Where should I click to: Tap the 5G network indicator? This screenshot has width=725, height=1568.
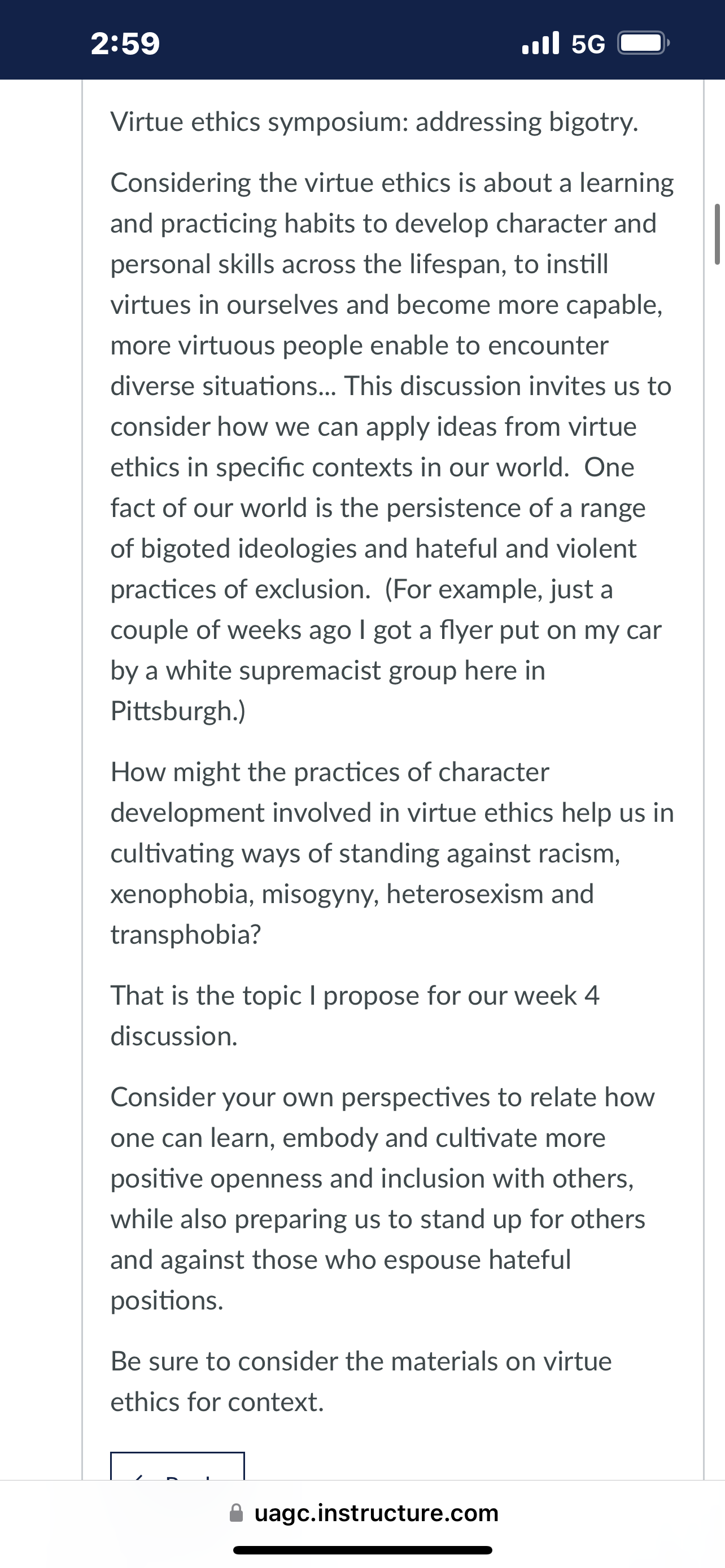(589, 45)
